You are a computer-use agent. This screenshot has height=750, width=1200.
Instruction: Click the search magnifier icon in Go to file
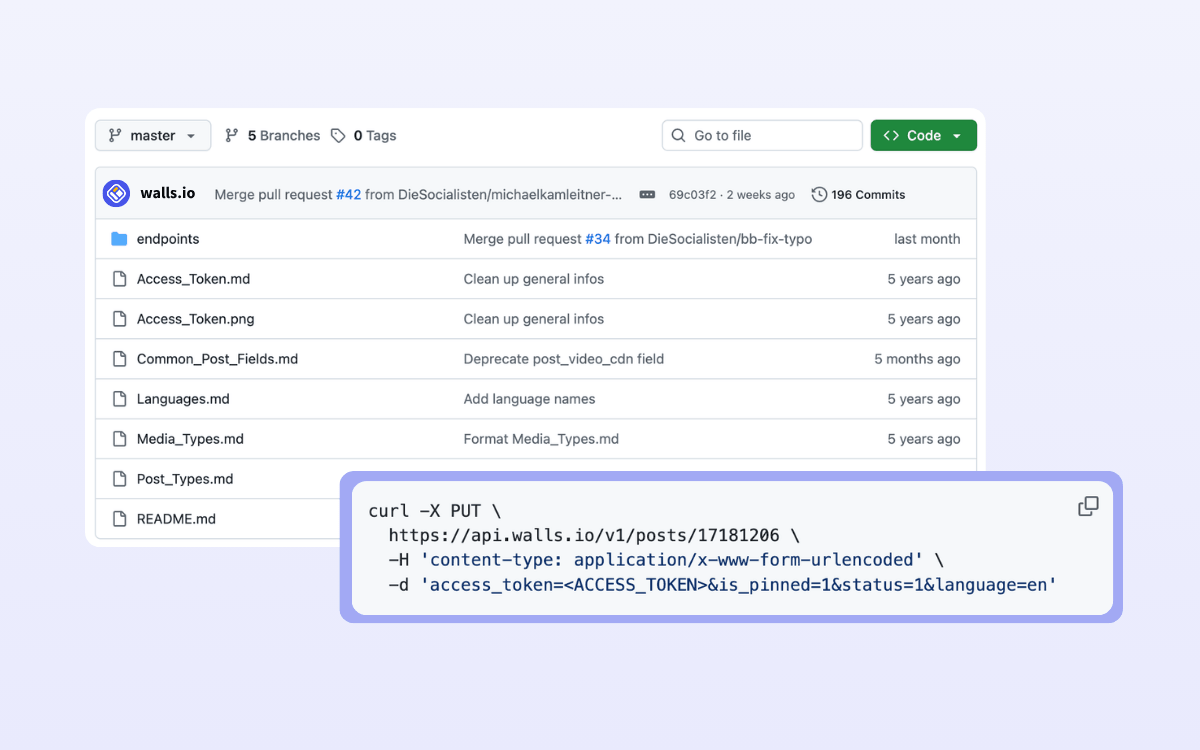[678, 135]
